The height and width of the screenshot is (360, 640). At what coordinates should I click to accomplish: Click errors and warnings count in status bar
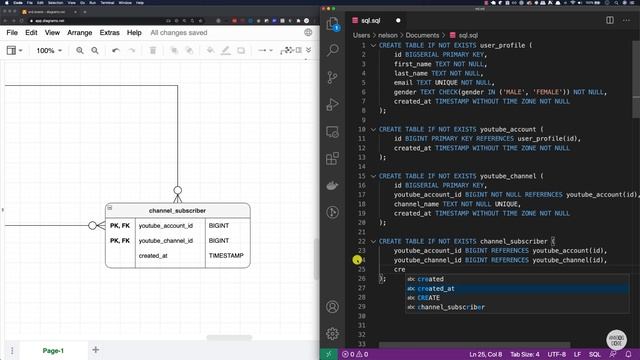(x=355, y=354)
